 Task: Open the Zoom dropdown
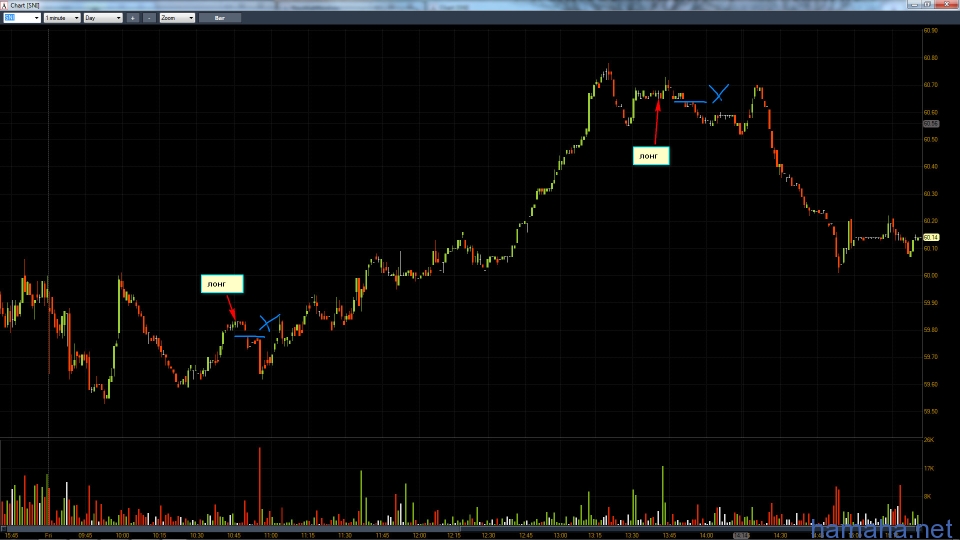(x=177, y=18)
